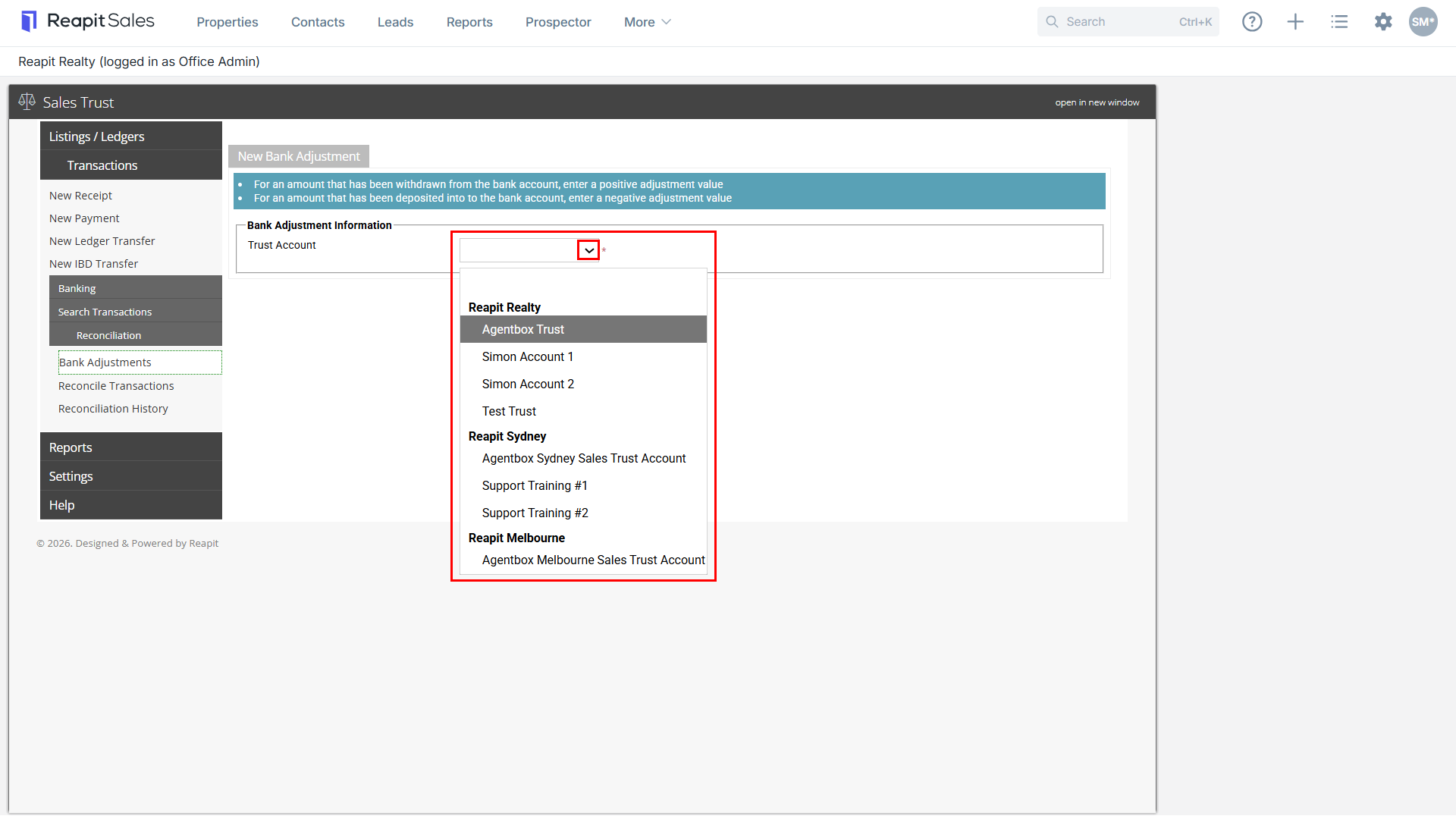Expand Listings / Ledgers sidebar section
This screenshot has height=819, width=1456.
[x=131, y=136]
